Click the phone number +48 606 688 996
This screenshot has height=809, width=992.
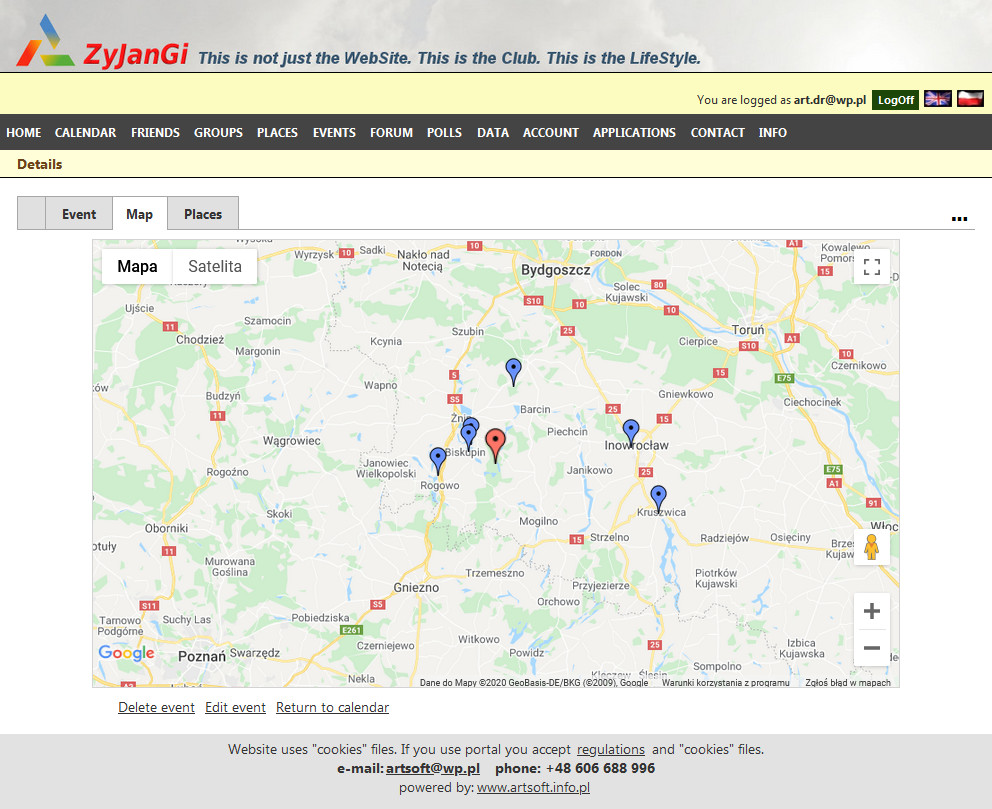click(600, 768)
